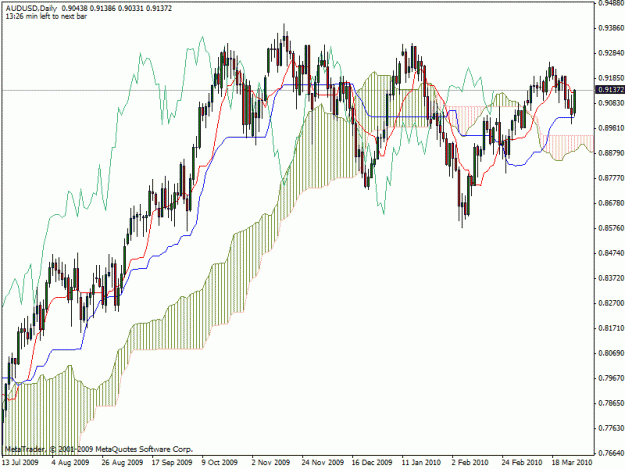This screenshot has height=469, width=625.
Task: Click the '13:26 min left to next bar' text
Action: click(x=46, y=16)
